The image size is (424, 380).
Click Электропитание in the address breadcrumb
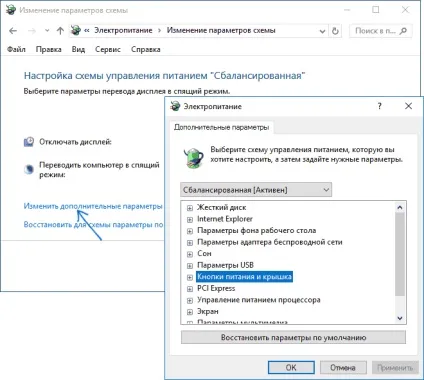[x=123, y=30]
